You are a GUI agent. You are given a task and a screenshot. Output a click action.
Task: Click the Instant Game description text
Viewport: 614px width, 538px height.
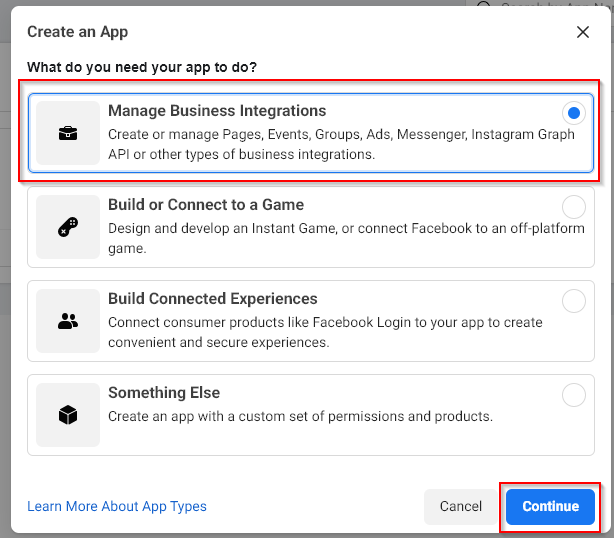pyautogui.click(x=346, y=238)
